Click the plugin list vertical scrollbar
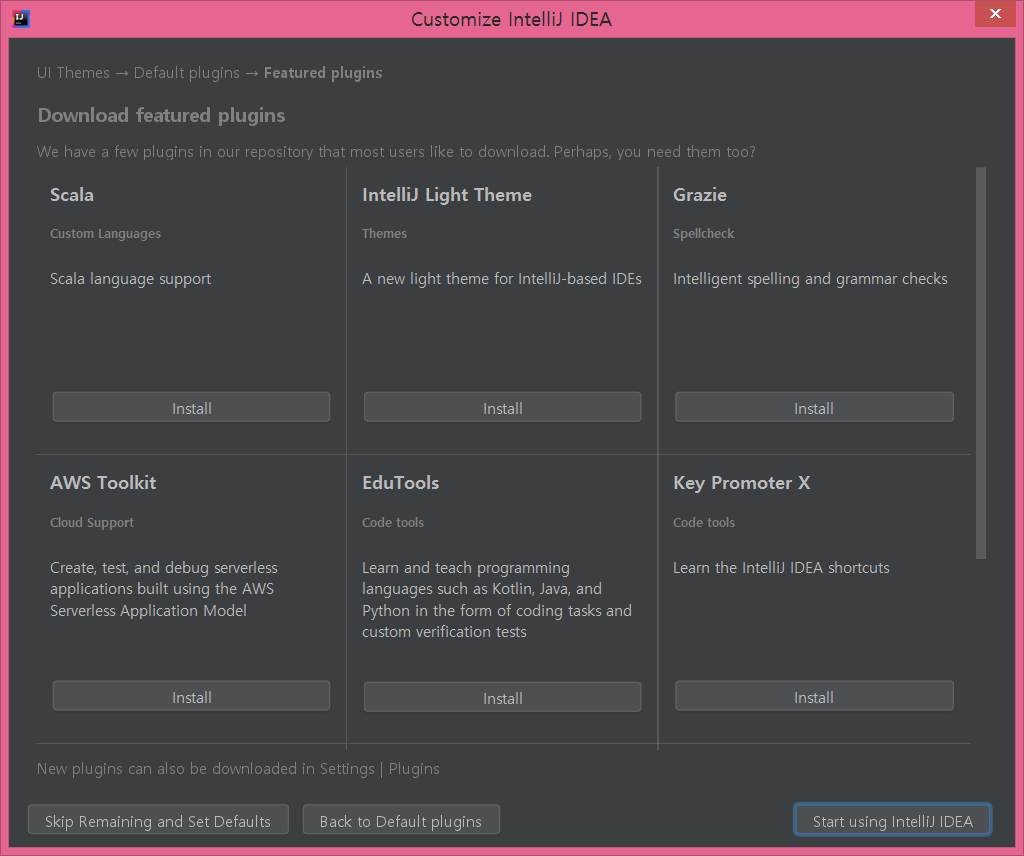This screenshot has height=856, width=1024. [x=980, y=362]
